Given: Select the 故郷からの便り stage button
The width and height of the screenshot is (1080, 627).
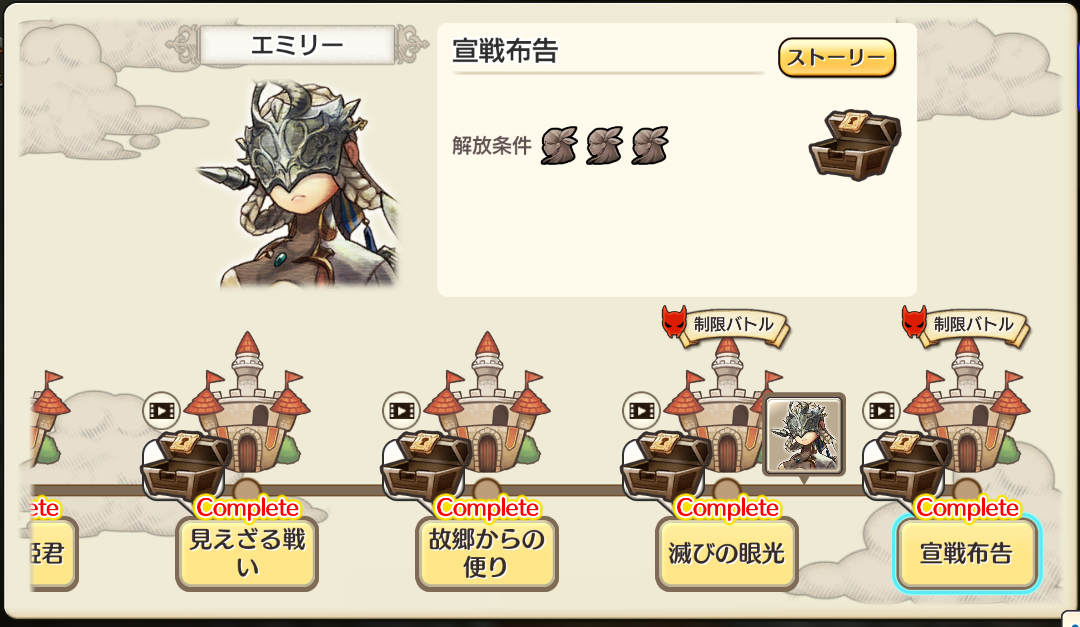Looking at the screenshot, I should [x=487, y=553].
